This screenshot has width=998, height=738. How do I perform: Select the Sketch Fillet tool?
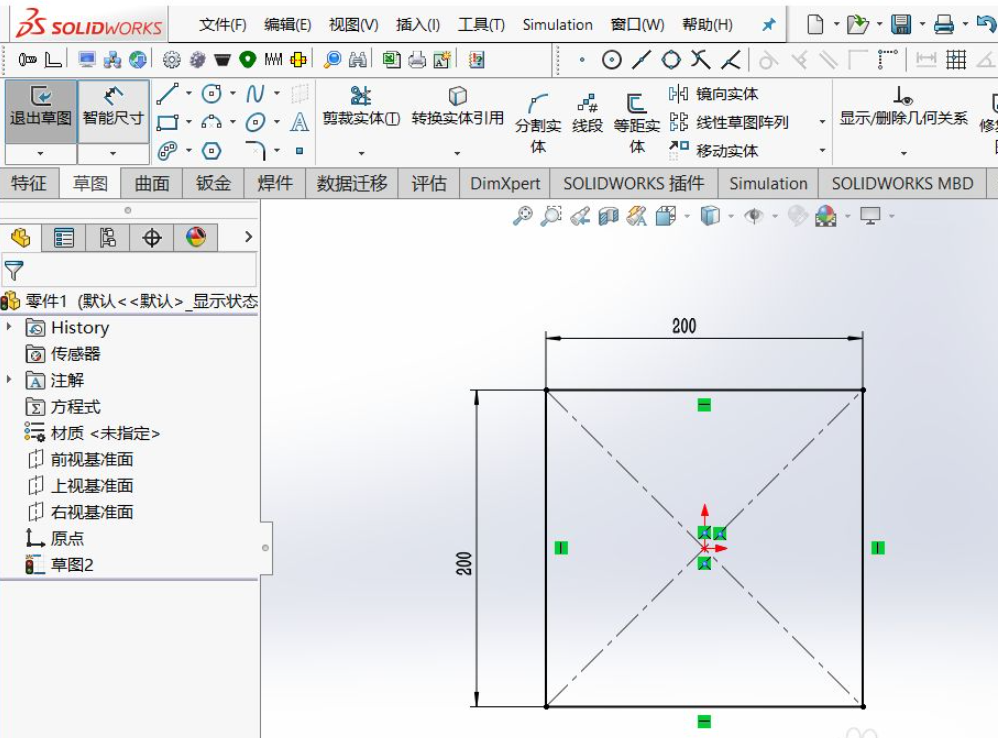click(x=256, y=151)
